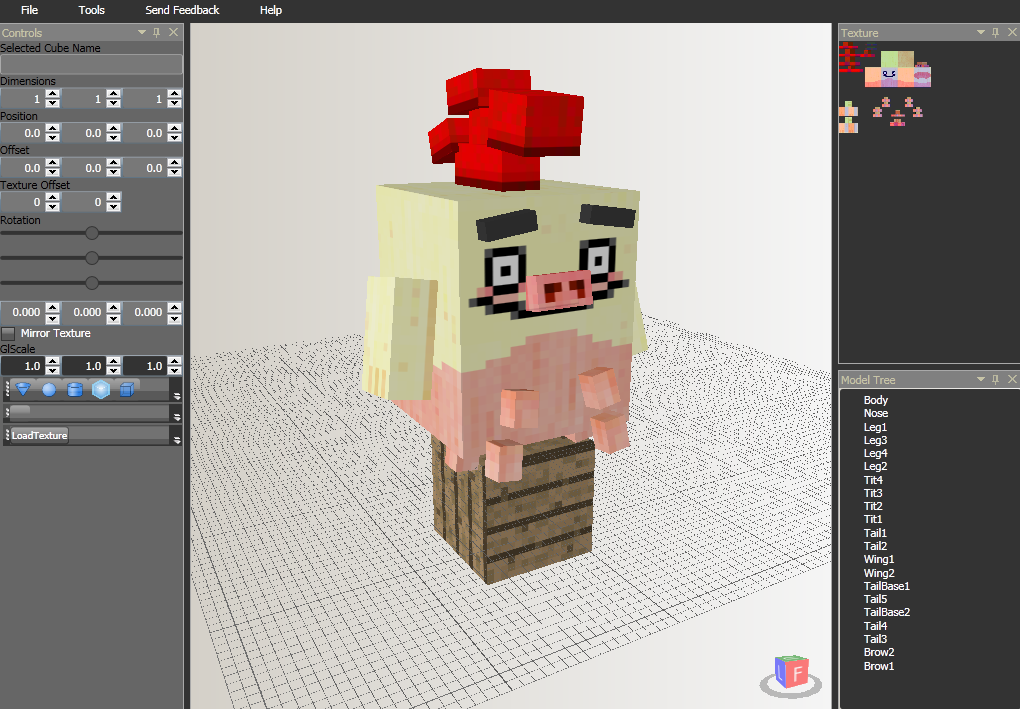Select the cone shape tool
The image size is (1020, 709).
23,388
